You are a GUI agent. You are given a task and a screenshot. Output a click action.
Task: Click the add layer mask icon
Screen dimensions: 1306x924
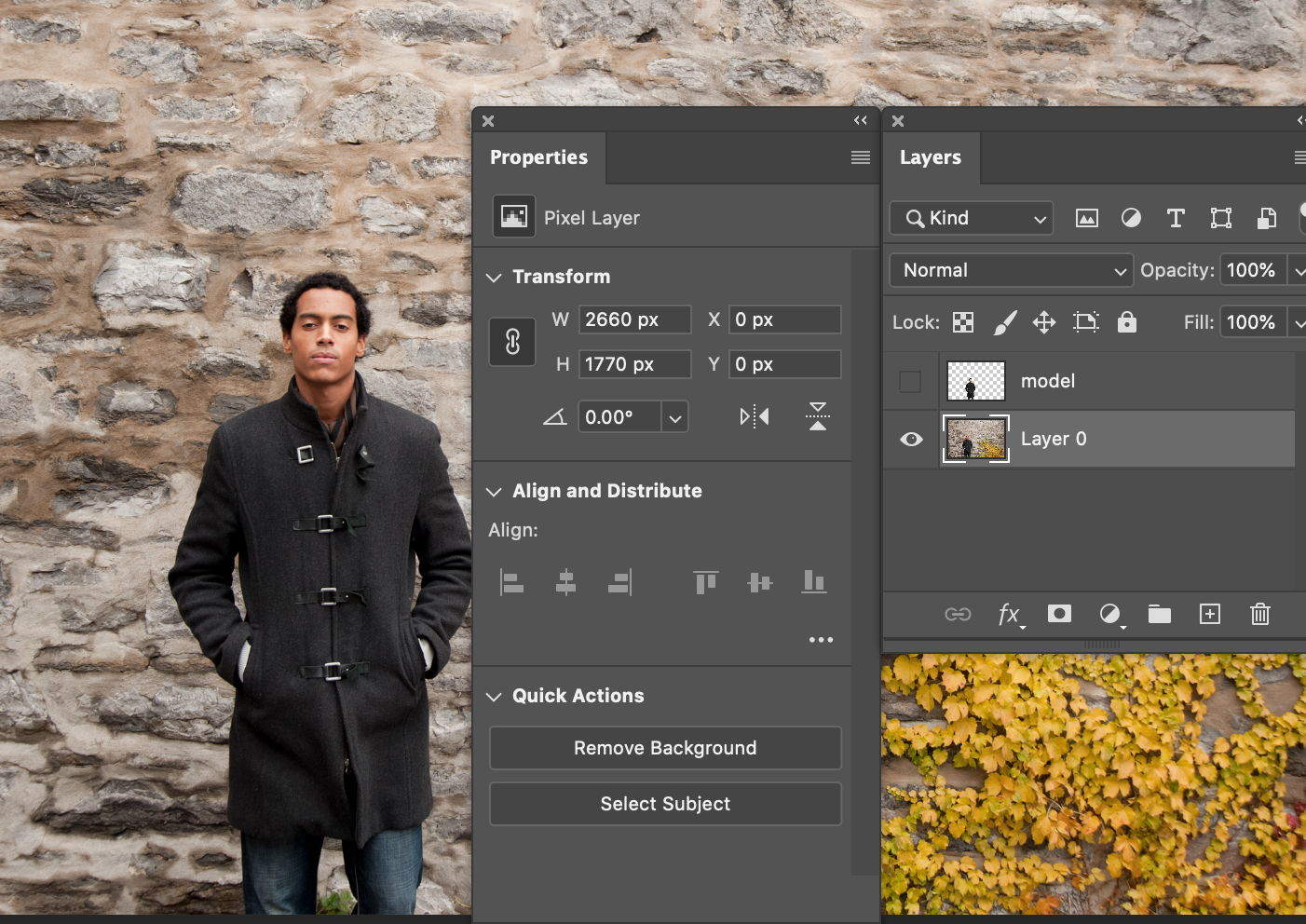(x=1059, y=614)
